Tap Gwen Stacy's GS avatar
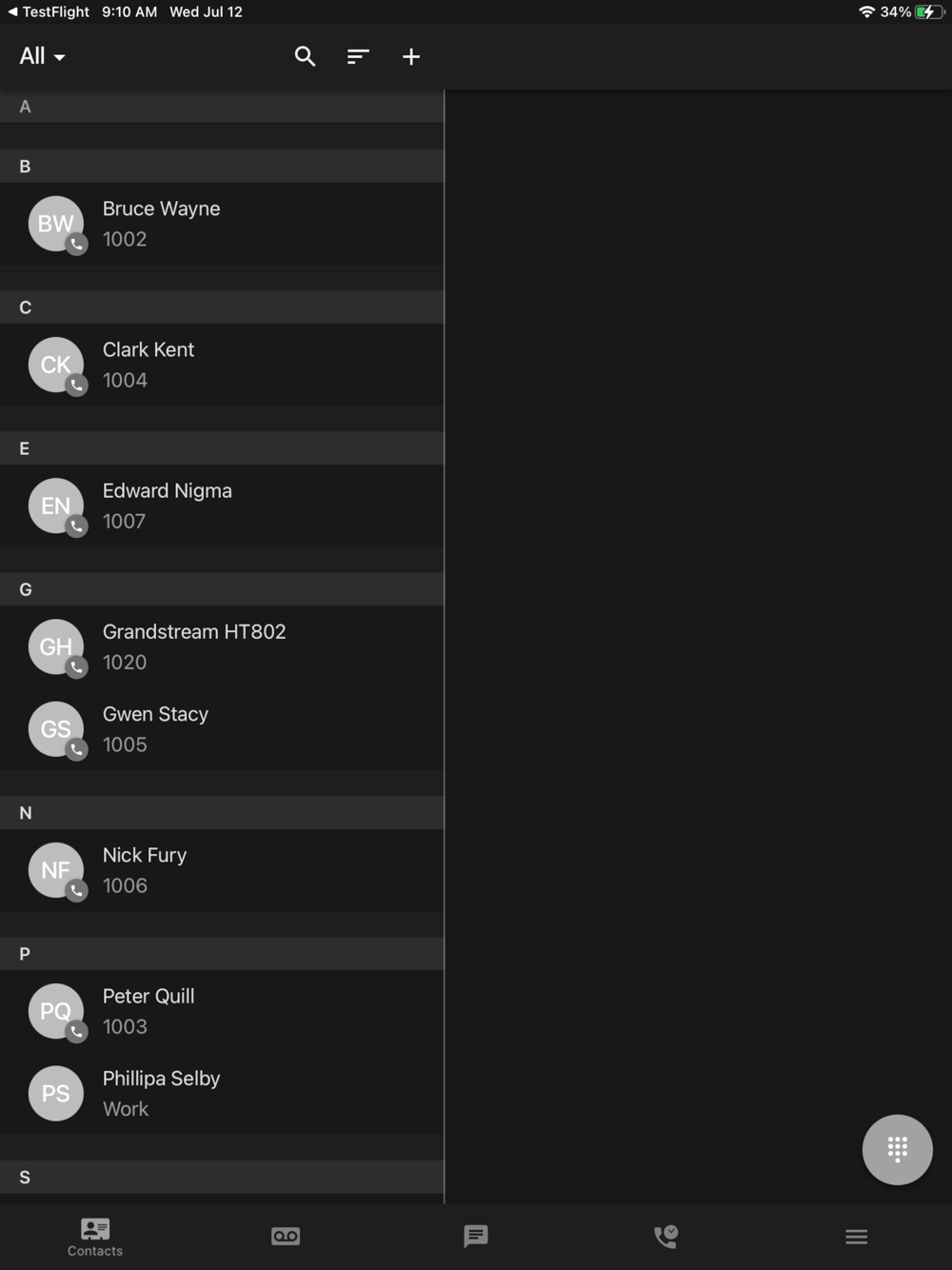Screen dimensions: 952x1270 [x=56, y=728]
